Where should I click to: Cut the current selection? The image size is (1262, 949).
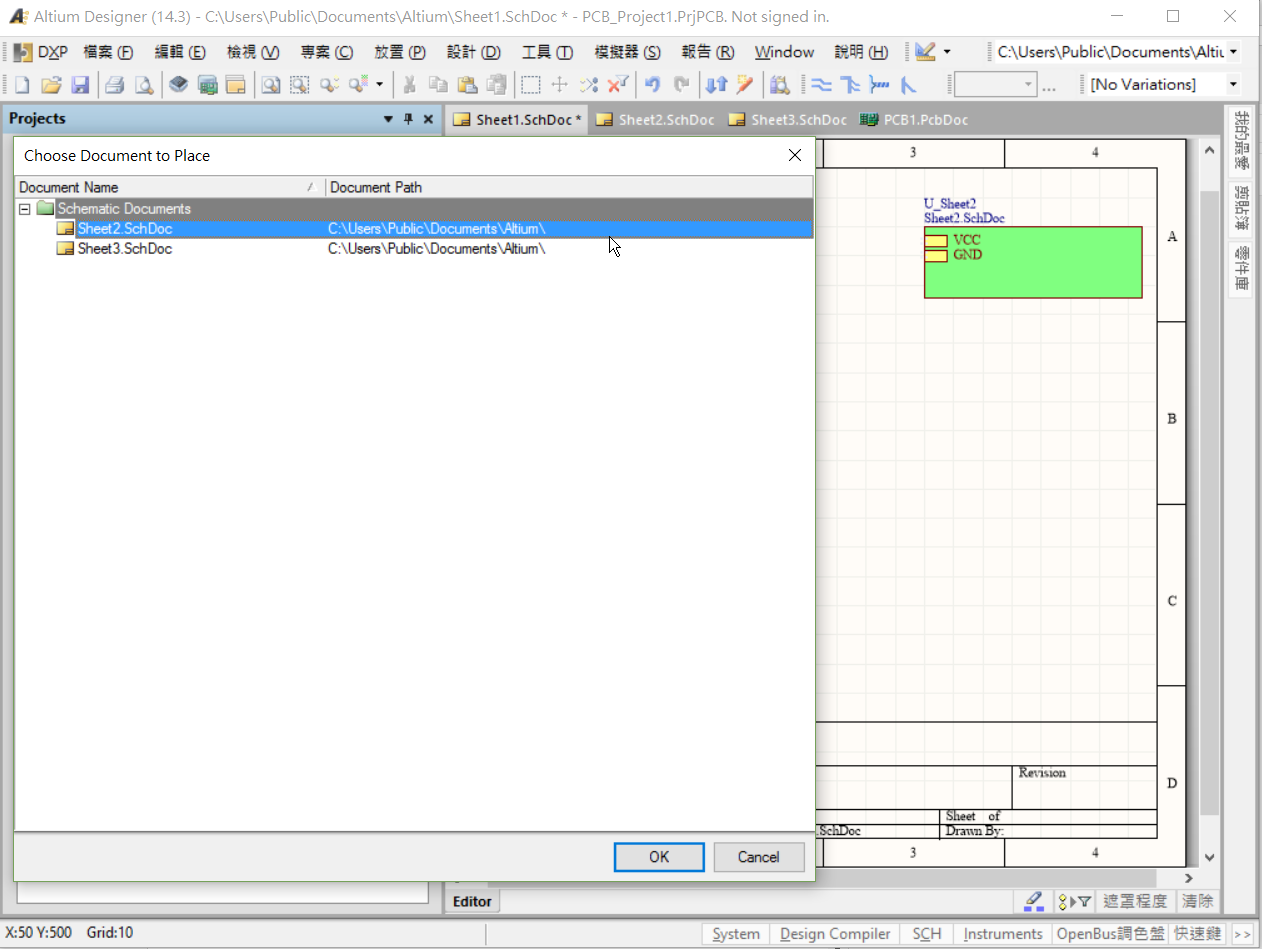coord(409,84)
